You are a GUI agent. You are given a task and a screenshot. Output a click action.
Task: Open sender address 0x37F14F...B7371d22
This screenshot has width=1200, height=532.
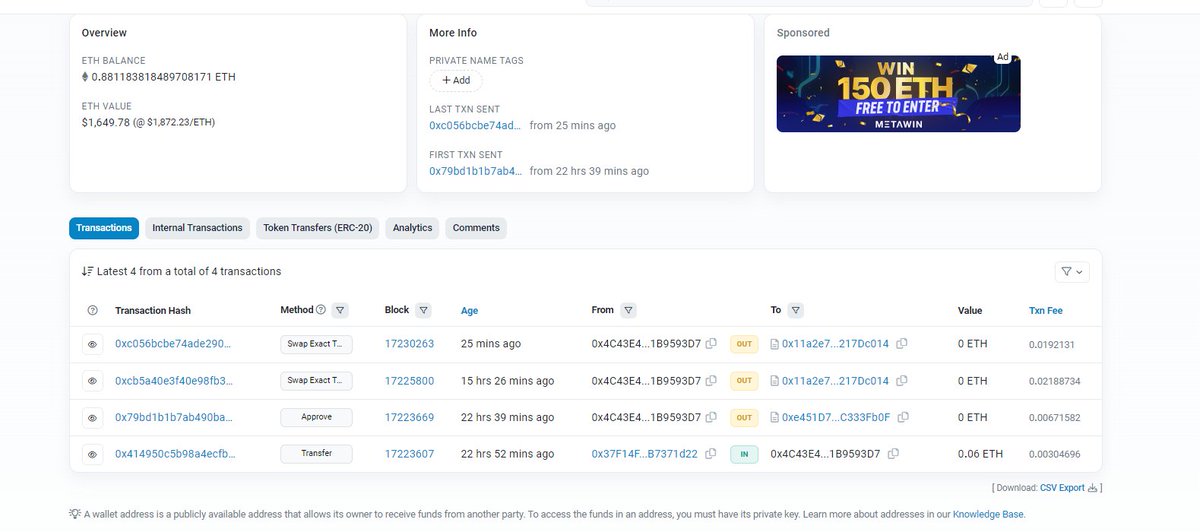646,454
